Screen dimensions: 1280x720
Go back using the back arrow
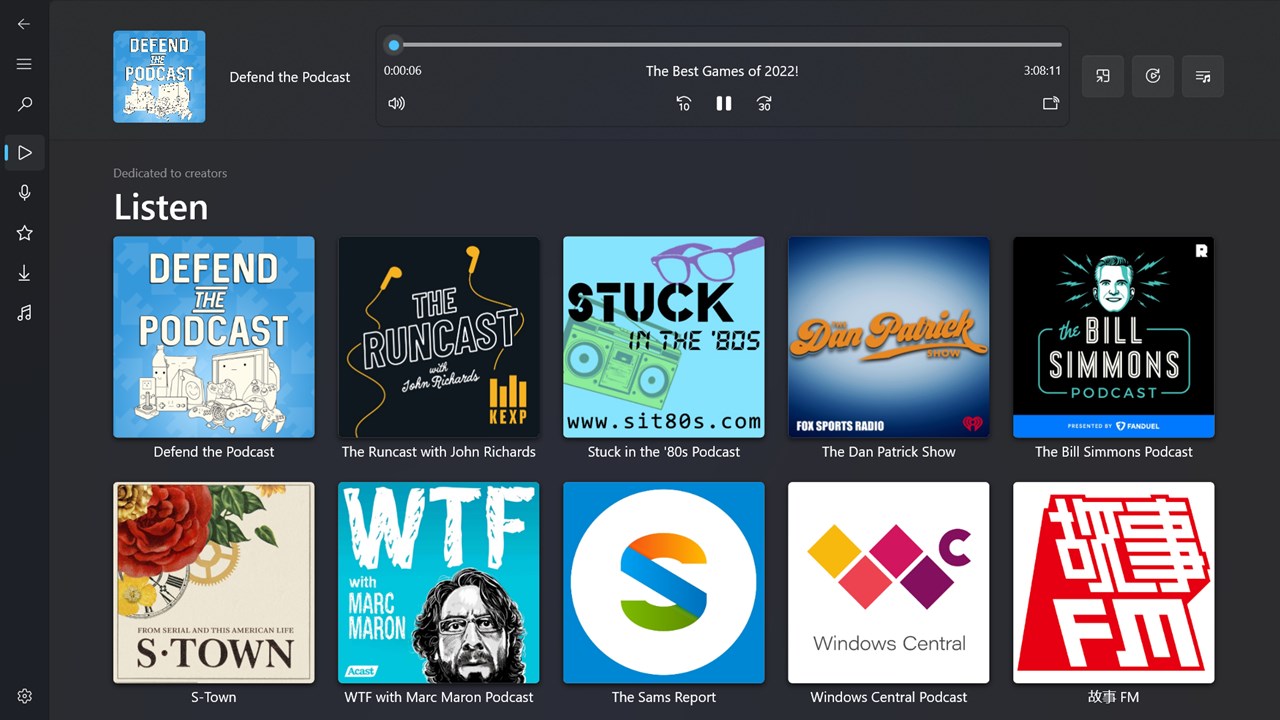tap(24, 24)
